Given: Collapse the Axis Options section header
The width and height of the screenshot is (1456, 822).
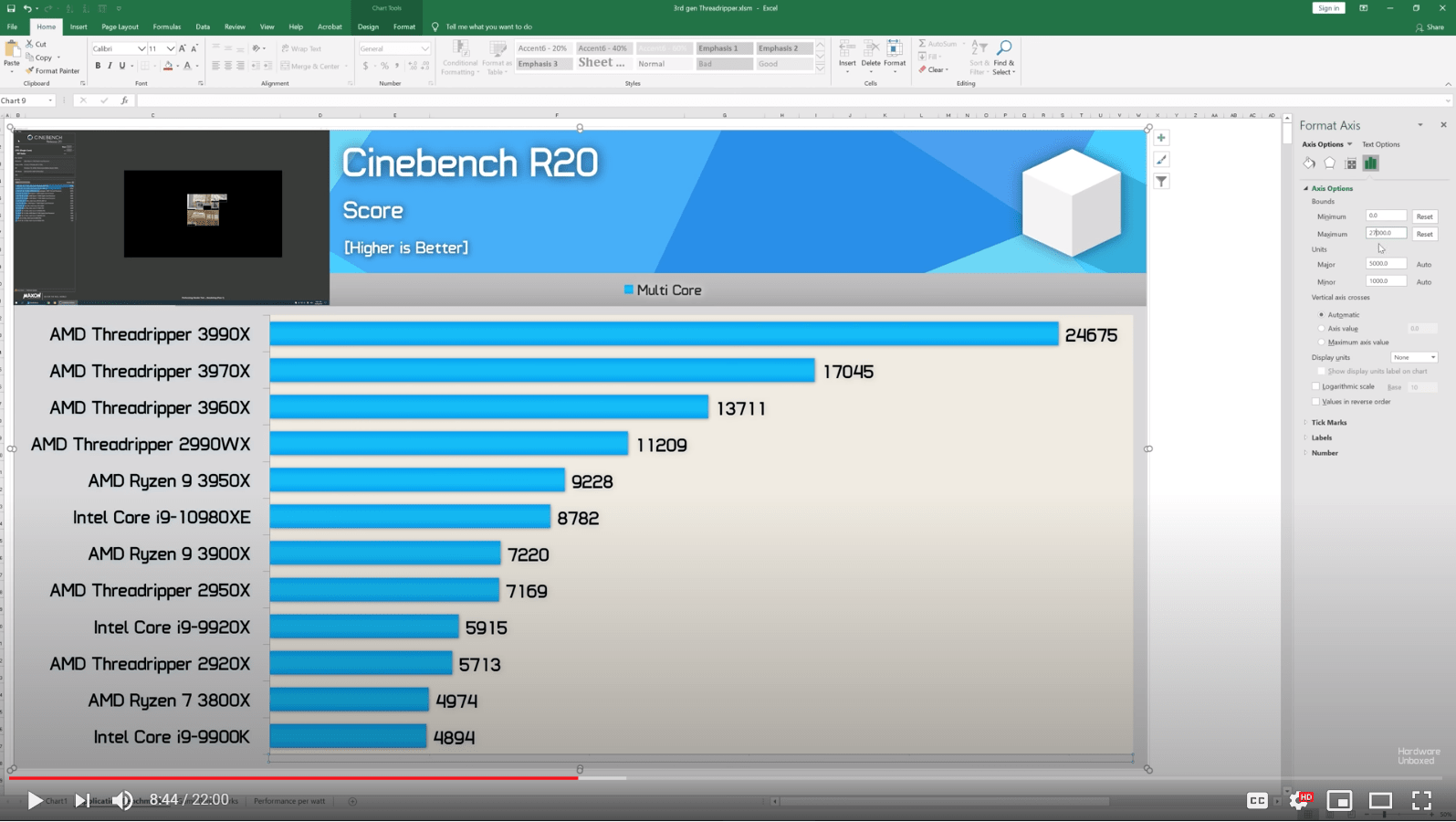Looking at the screenshot, I should [x=1332, y=188].
